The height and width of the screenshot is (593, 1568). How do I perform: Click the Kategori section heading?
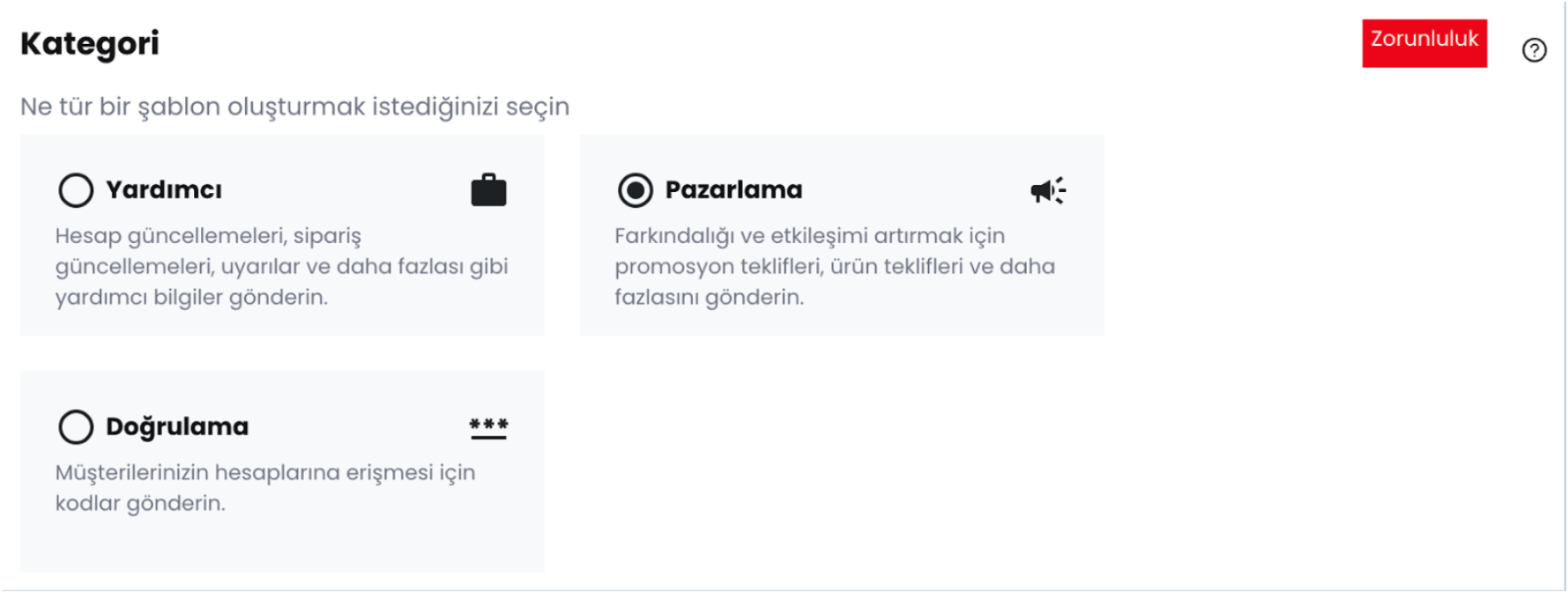(x=90, y=43)
